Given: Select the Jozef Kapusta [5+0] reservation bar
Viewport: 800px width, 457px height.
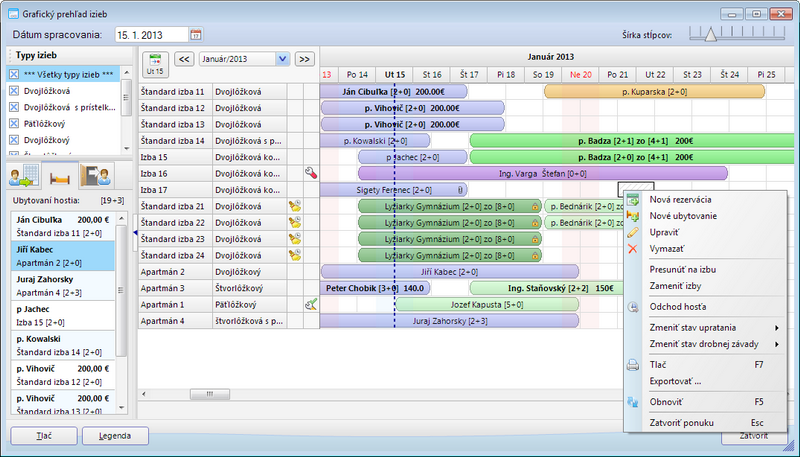Looking at the screenshot, I should (487, 304).
